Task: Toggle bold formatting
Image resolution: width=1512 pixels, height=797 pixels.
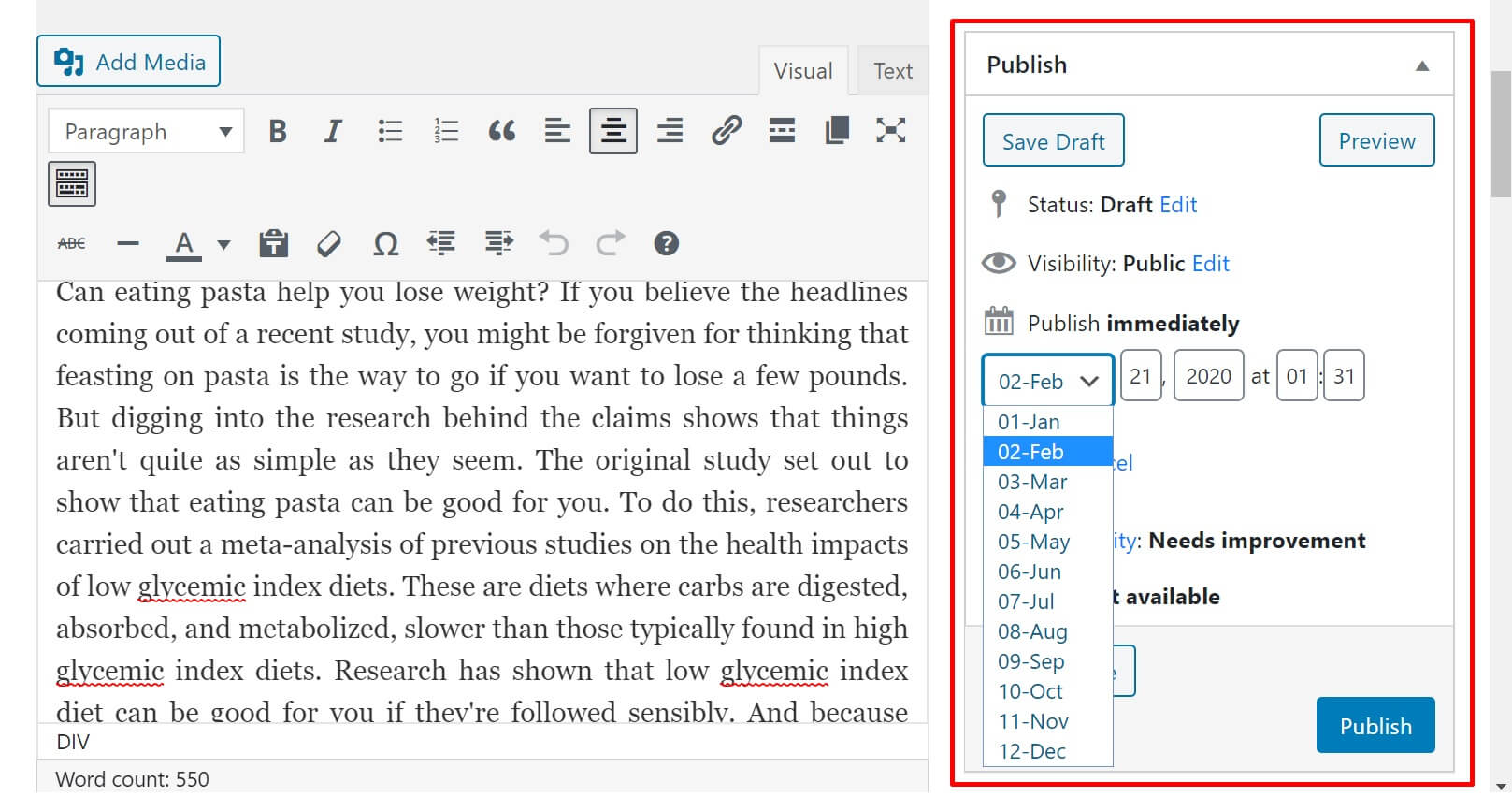Action: (x=278, y=131)
